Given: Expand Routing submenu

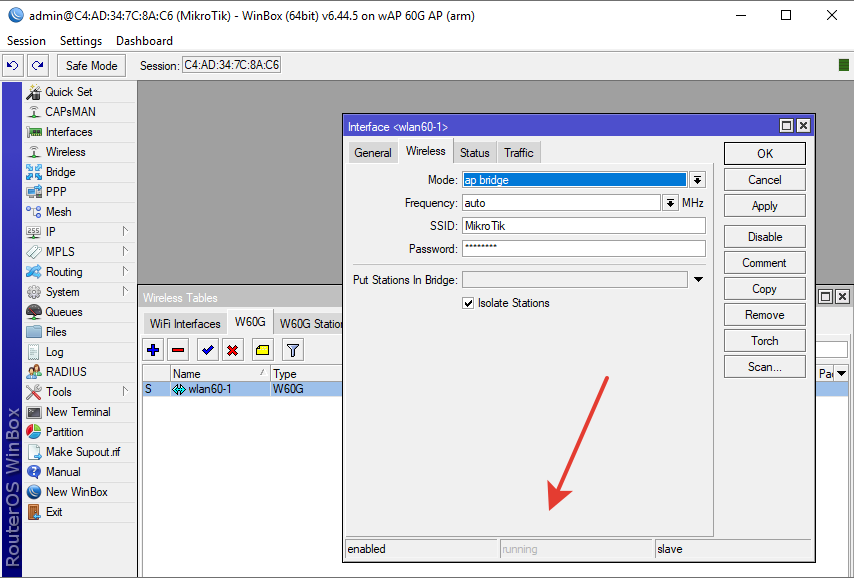Looking at the screenshot, I should click(125, 272).
